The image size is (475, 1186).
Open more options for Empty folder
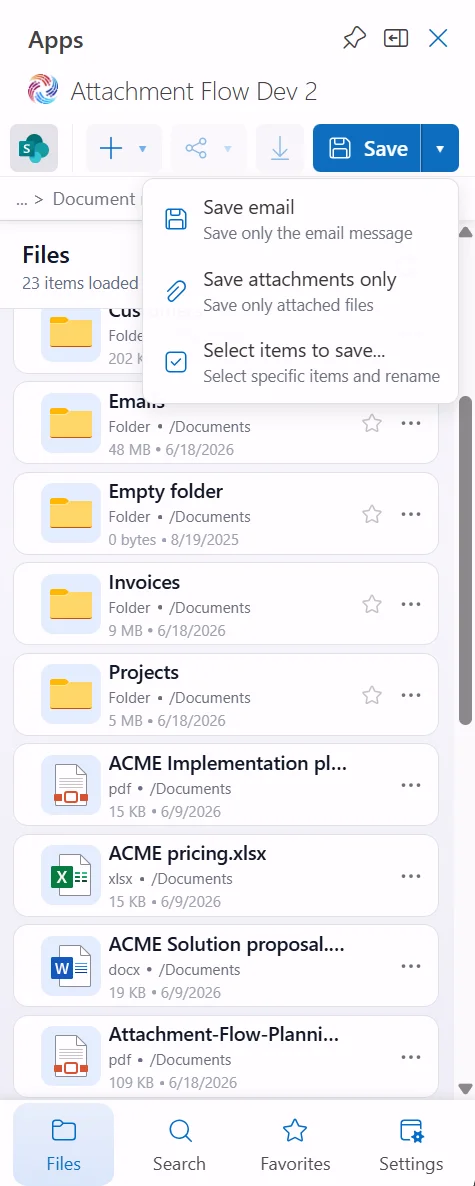[x=411, y=514]
